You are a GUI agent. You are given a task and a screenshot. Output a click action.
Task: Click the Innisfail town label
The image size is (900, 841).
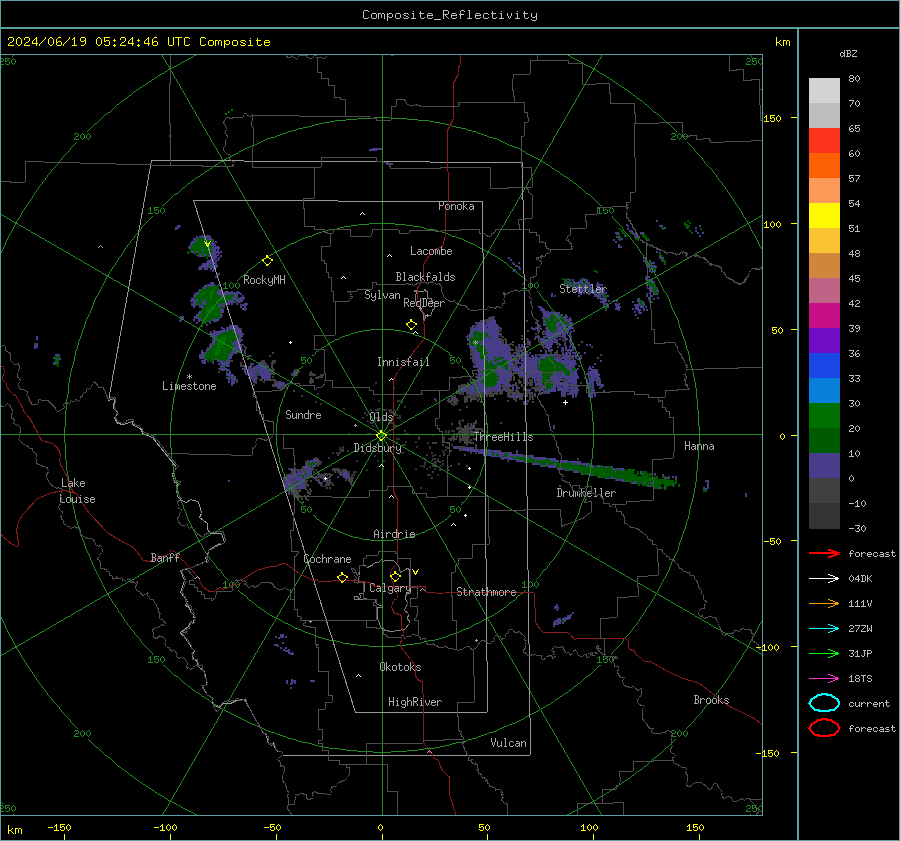403,362
